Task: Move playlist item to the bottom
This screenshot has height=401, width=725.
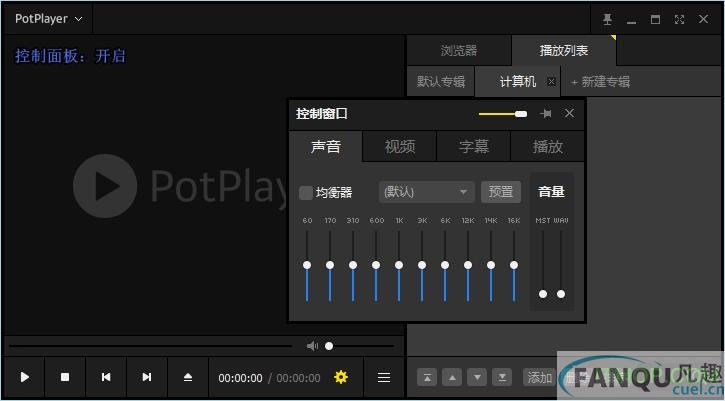Action: (x=502, y=377)
